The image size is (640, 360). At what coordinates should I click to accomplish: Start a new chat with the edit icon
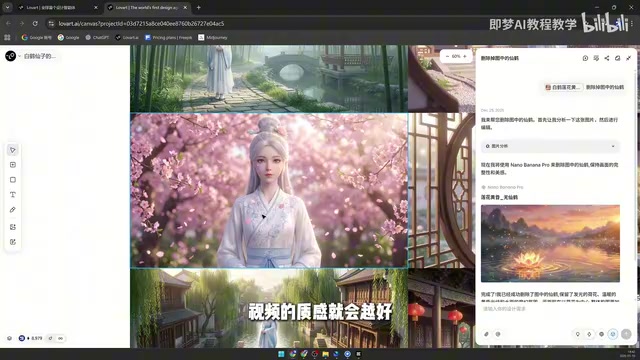[618, 58]
